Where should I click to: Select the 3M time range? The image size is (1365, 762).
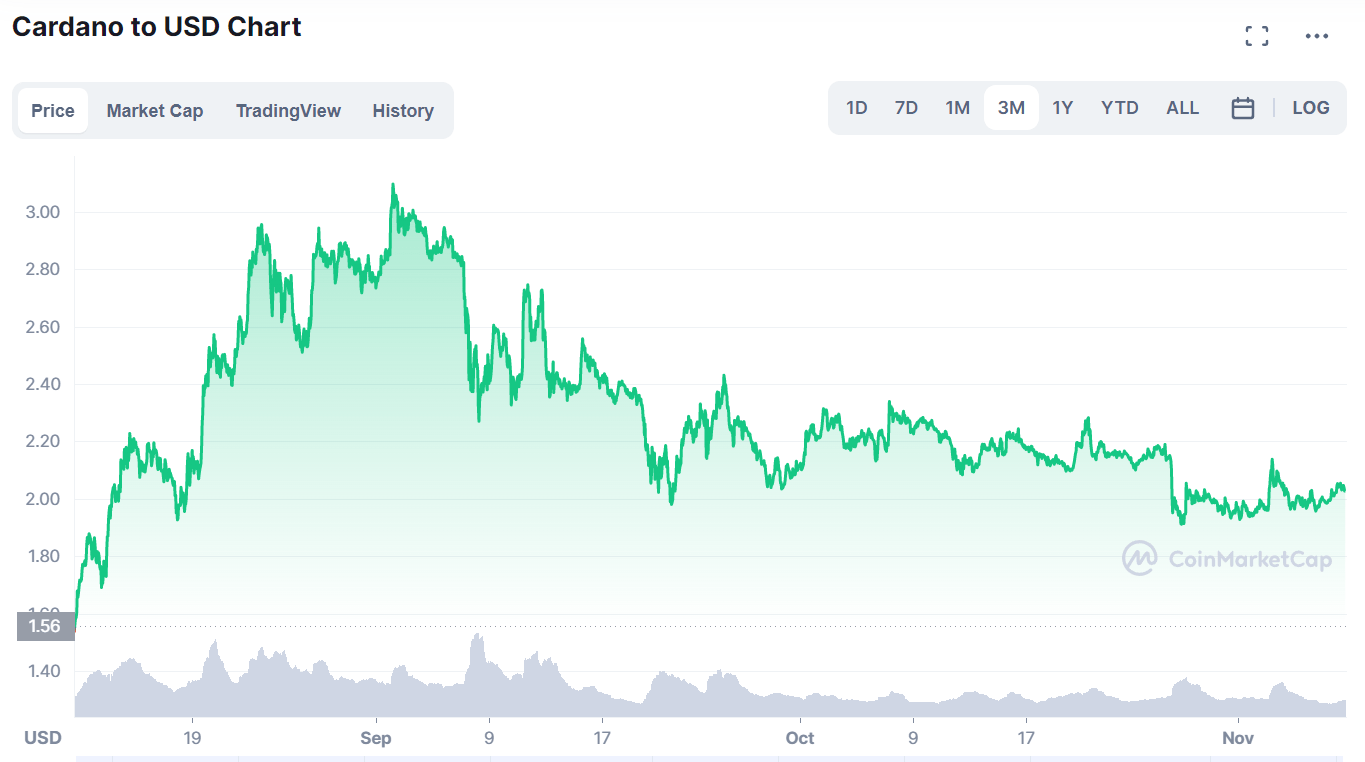coord(1011,108)
